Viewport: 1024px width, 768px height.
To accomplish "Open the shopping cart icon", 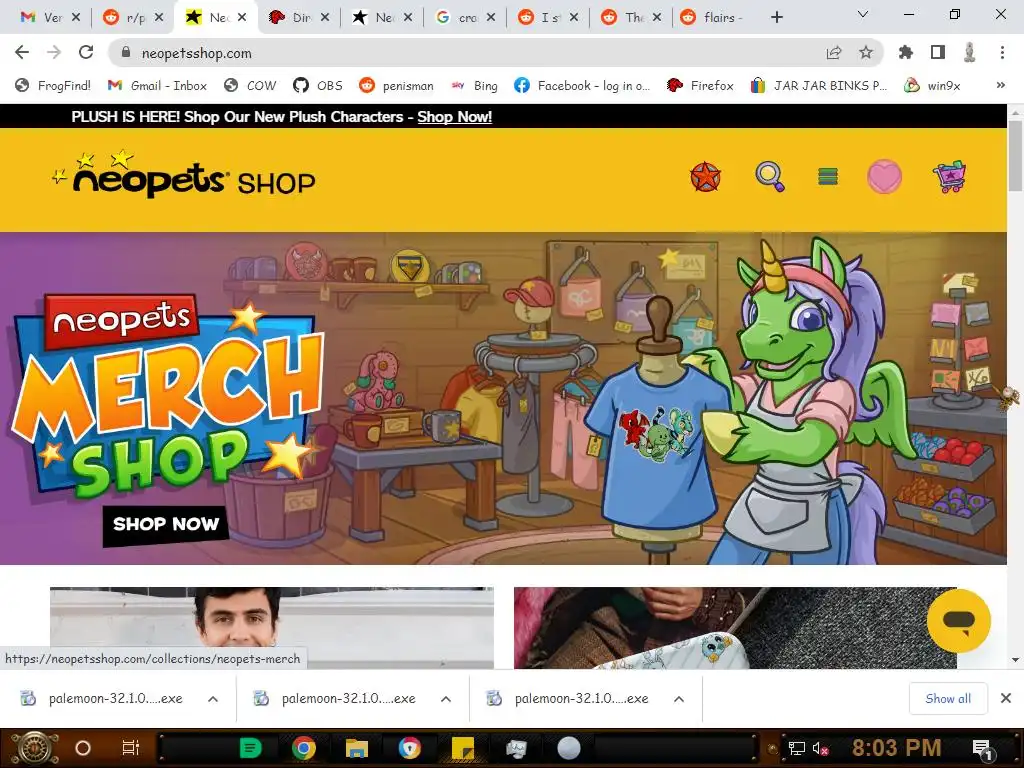I will (950, 176).
